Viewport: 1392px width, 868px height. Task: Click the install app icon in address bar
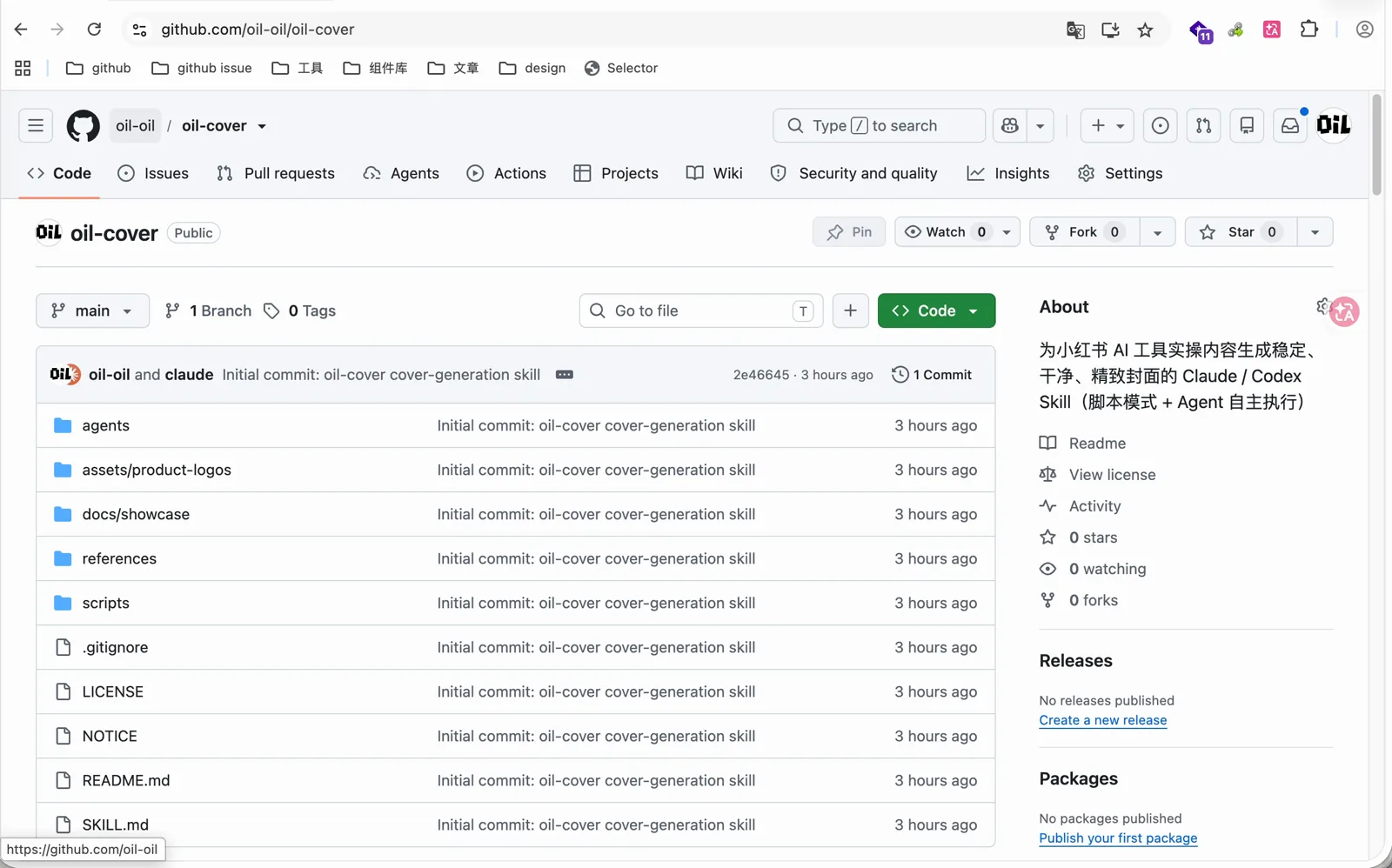[1110, 30]
